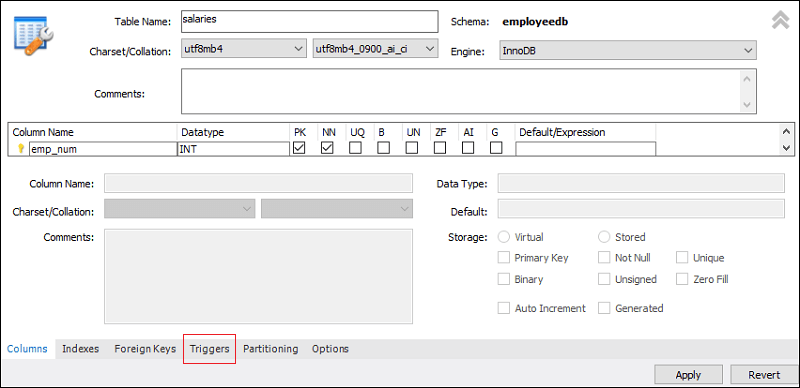
Task: Click the Revert button
Action: [x=764, y=375]
